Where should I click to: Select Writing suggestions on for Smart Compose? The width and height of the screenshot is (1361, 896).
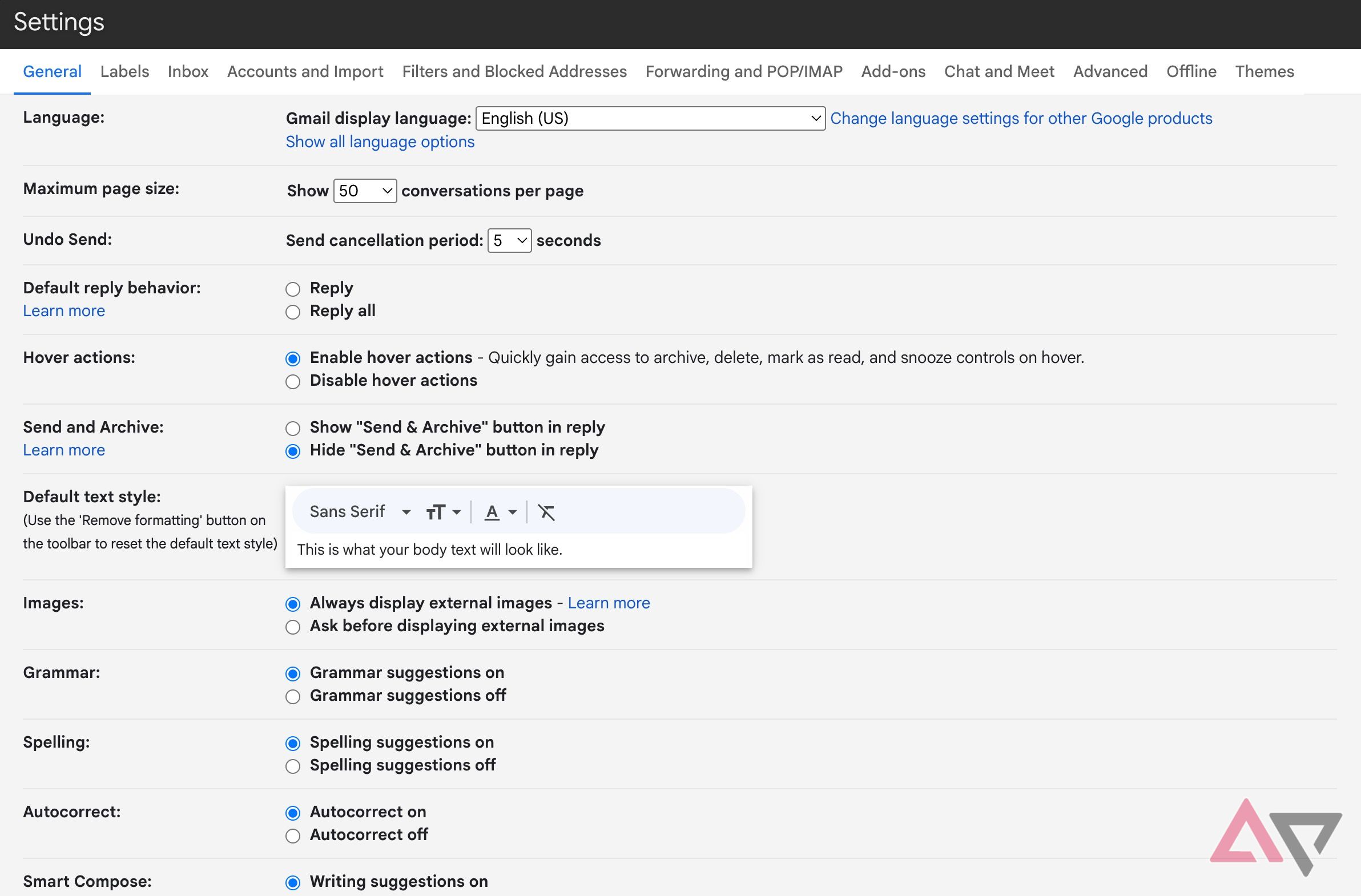[293, 883]
